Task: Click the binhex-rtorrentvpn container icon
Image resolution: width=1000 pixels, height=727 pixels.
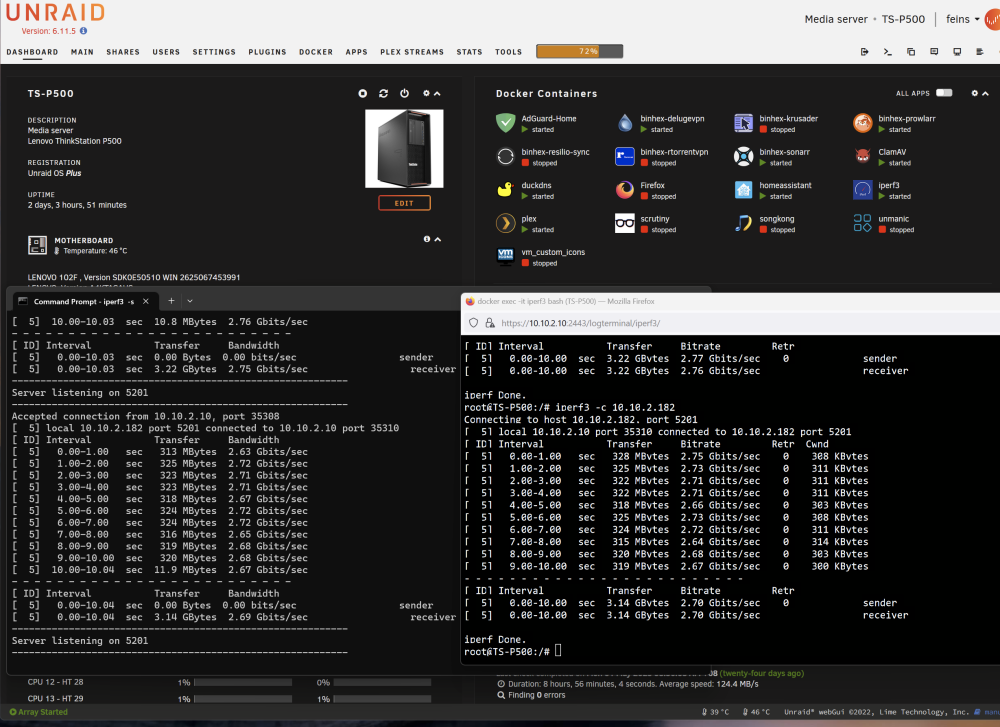Action: 625,156
